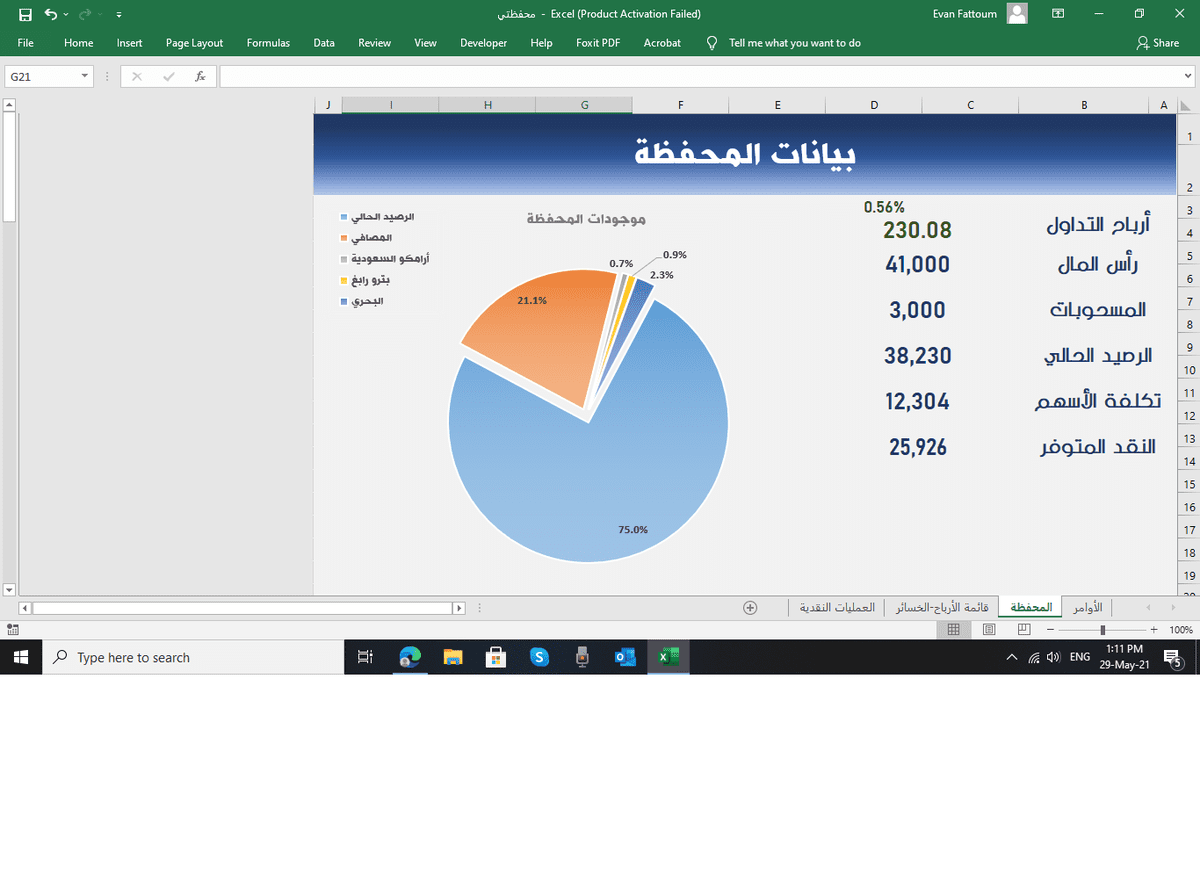Click the Redo icon
The width and height of the screenshot is (1200, 881).
(x=84, y=14)
